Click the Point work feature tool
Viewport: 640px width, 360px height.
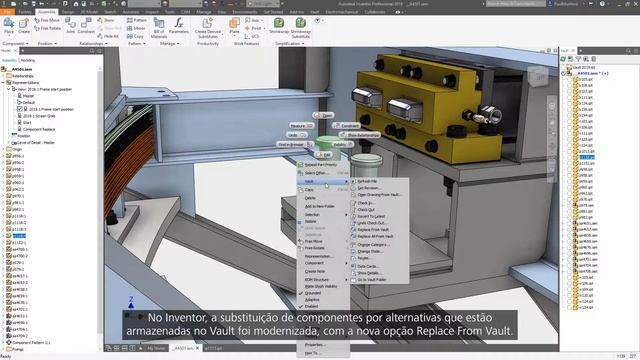click(x=253, y=28)
